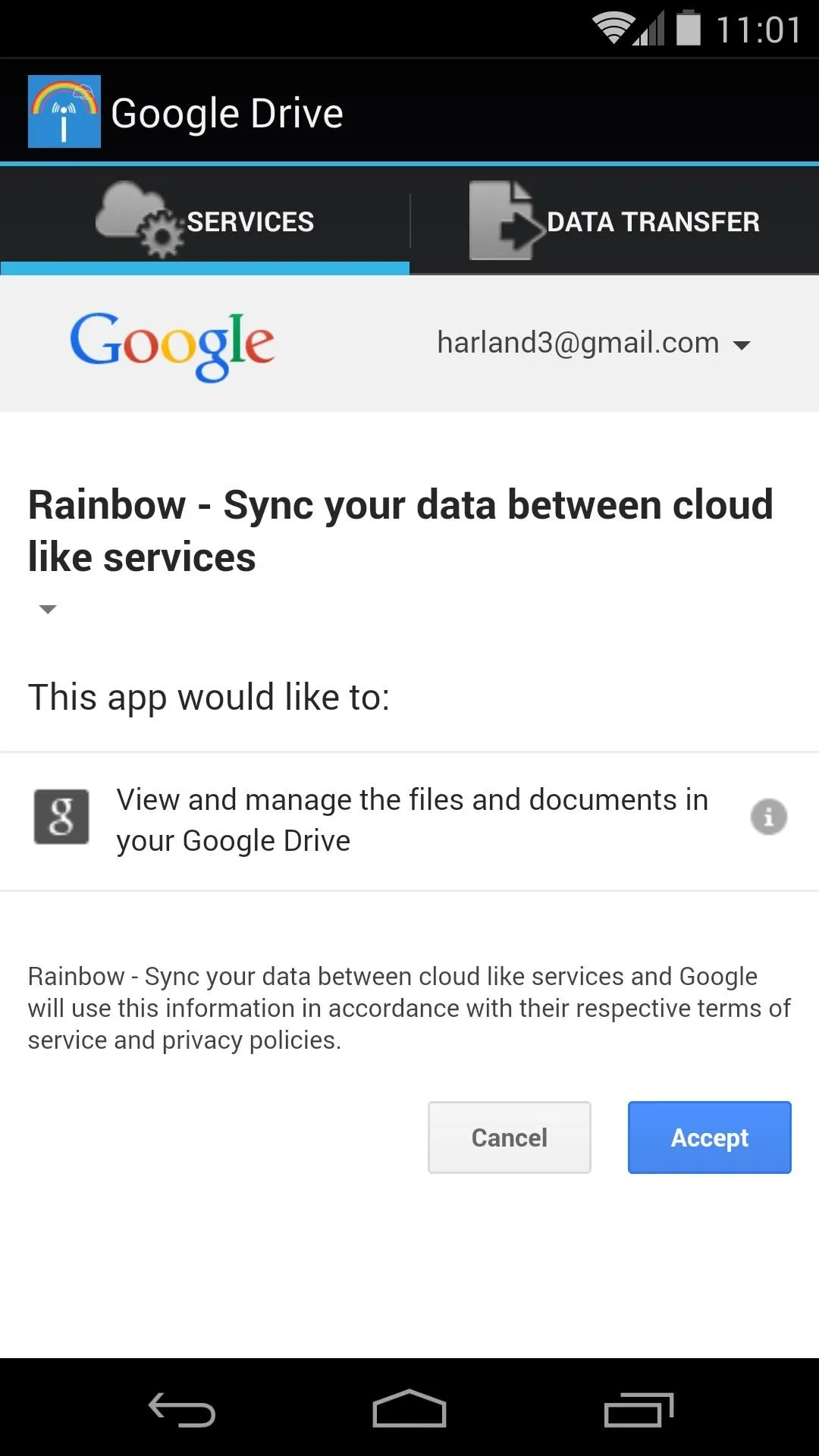
Task: Expand app details arrow under the Rainbow title
Action: tap(48, 610)
